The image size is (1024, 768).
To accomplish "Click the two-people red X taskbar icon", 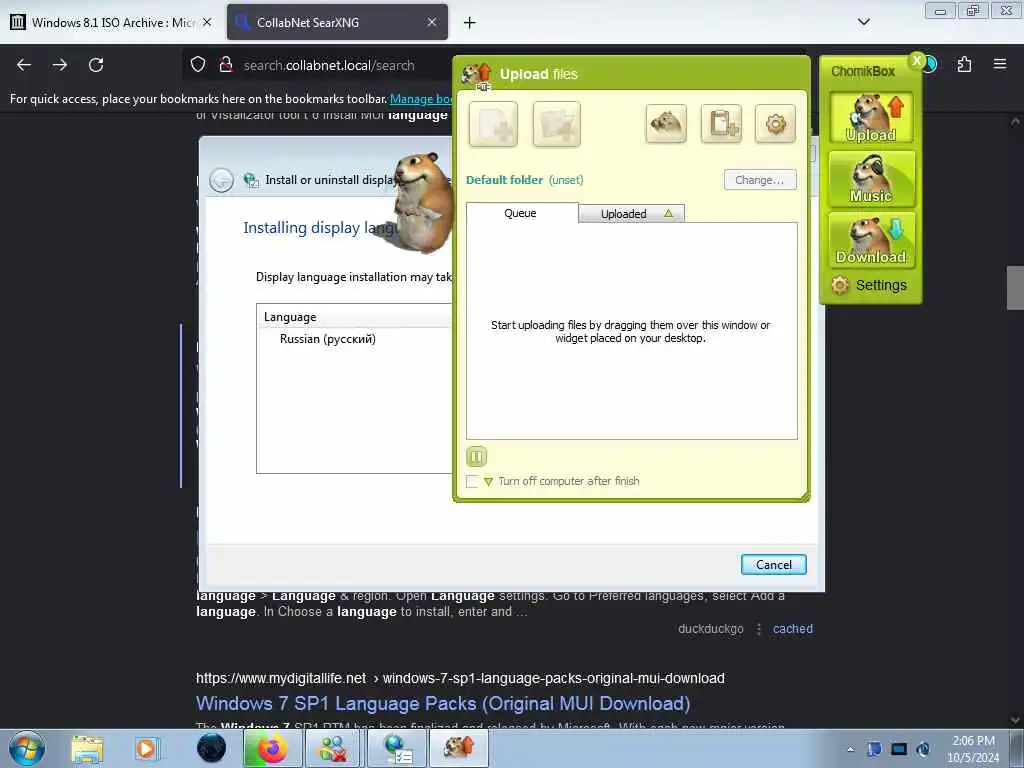I will coord(333,748).
